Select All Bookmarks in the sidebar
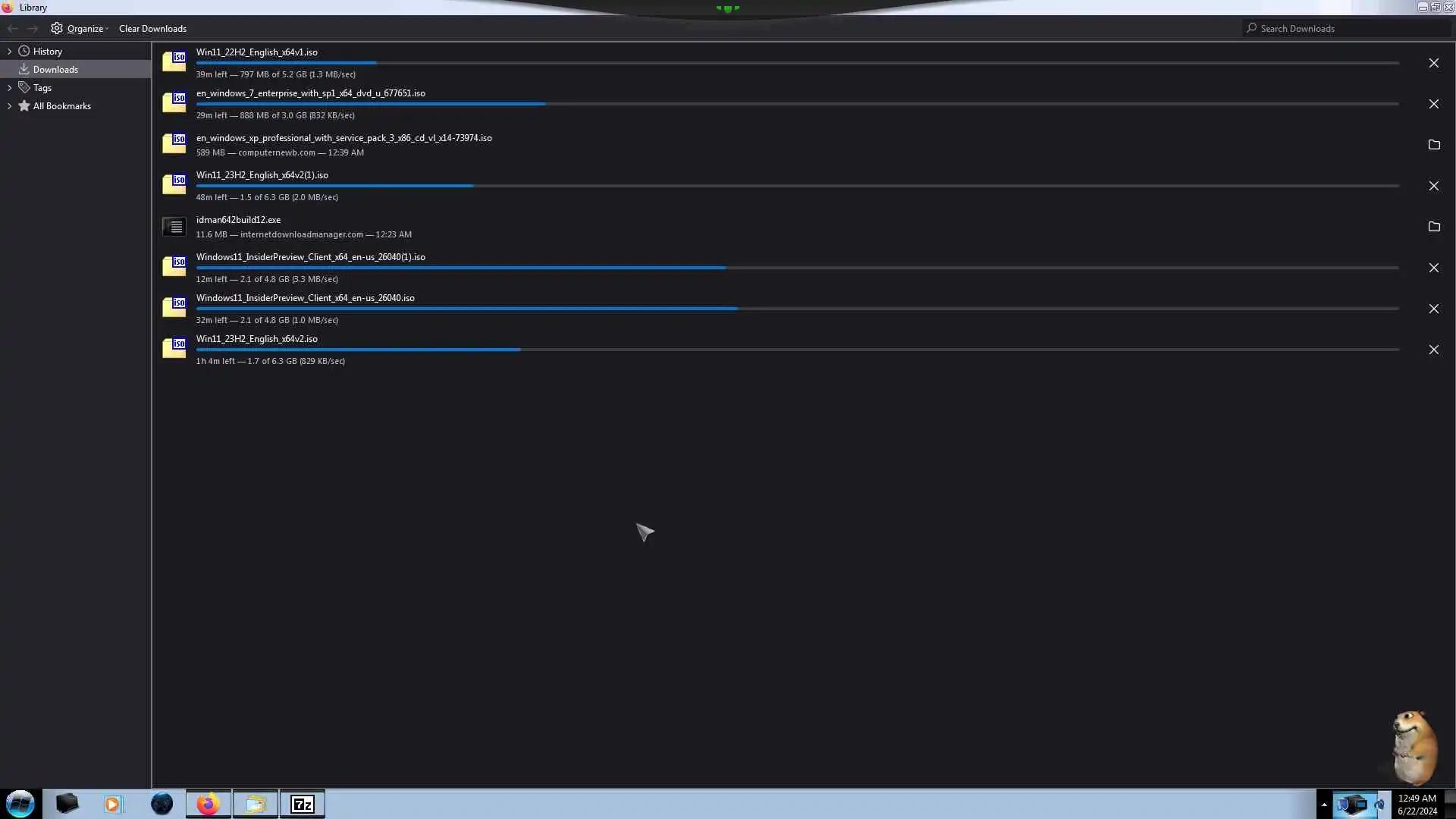 tap(61, 106)
